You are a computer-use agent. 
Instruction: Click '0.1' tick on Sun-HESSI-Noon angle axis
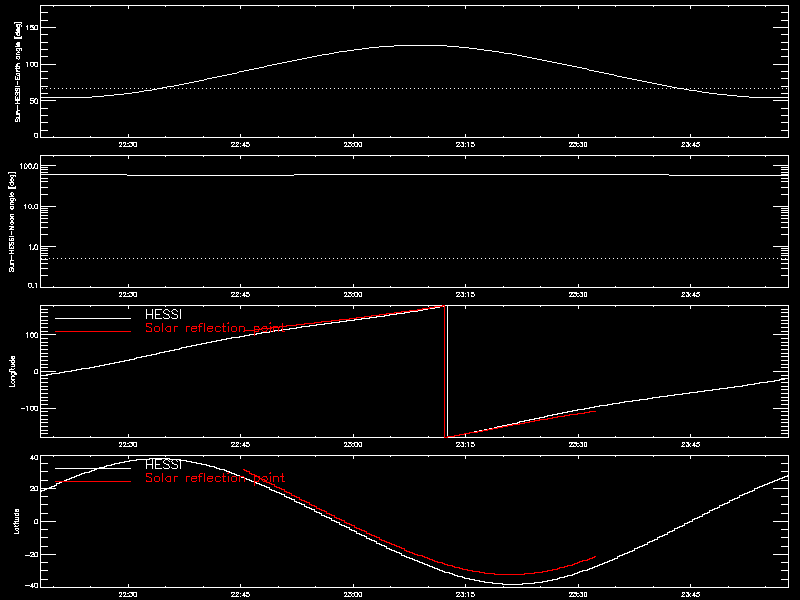(x=33, y=285)
